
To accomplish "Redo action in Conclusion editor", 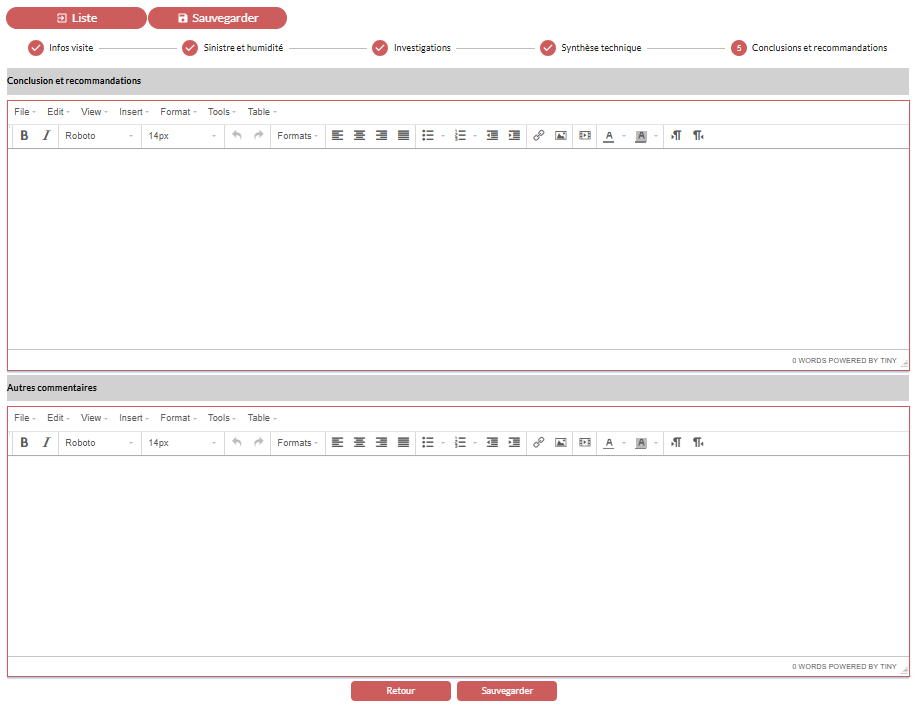I will click(259, 136).
